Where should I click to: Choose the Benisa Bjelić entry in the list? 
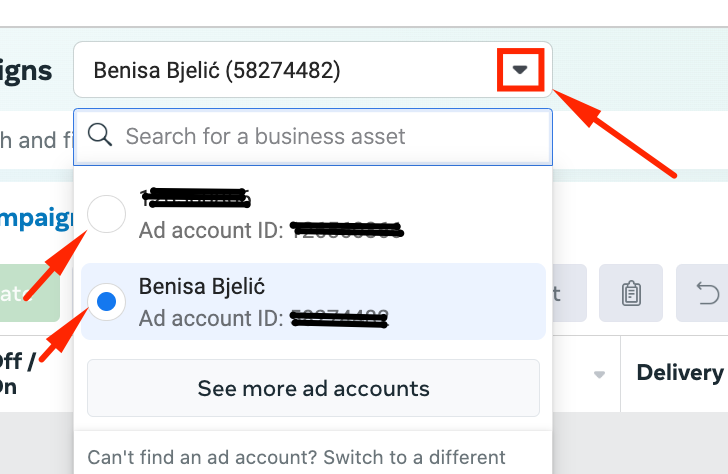pos(313,302)
